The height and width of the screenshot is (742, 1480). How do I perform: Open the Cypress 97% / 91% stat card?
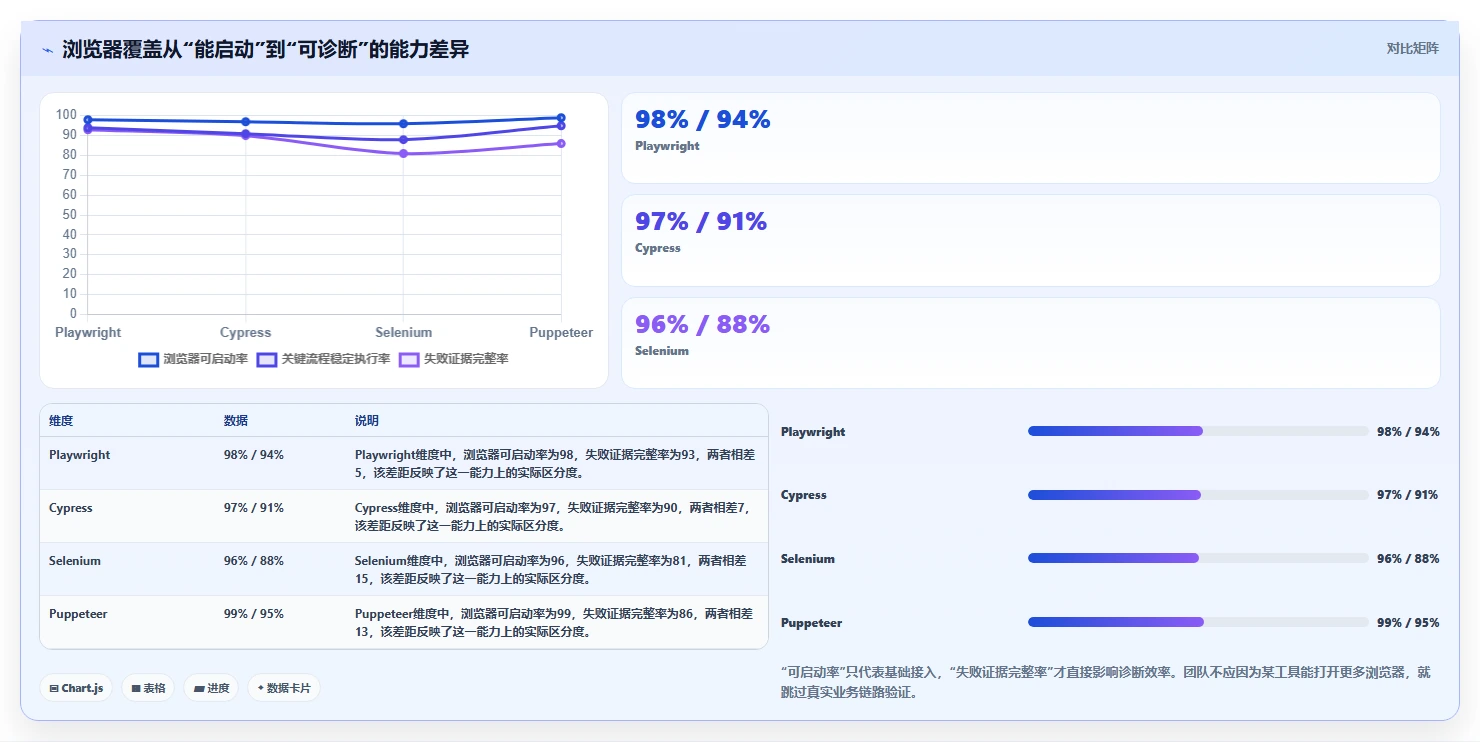tap(1031, 241)
